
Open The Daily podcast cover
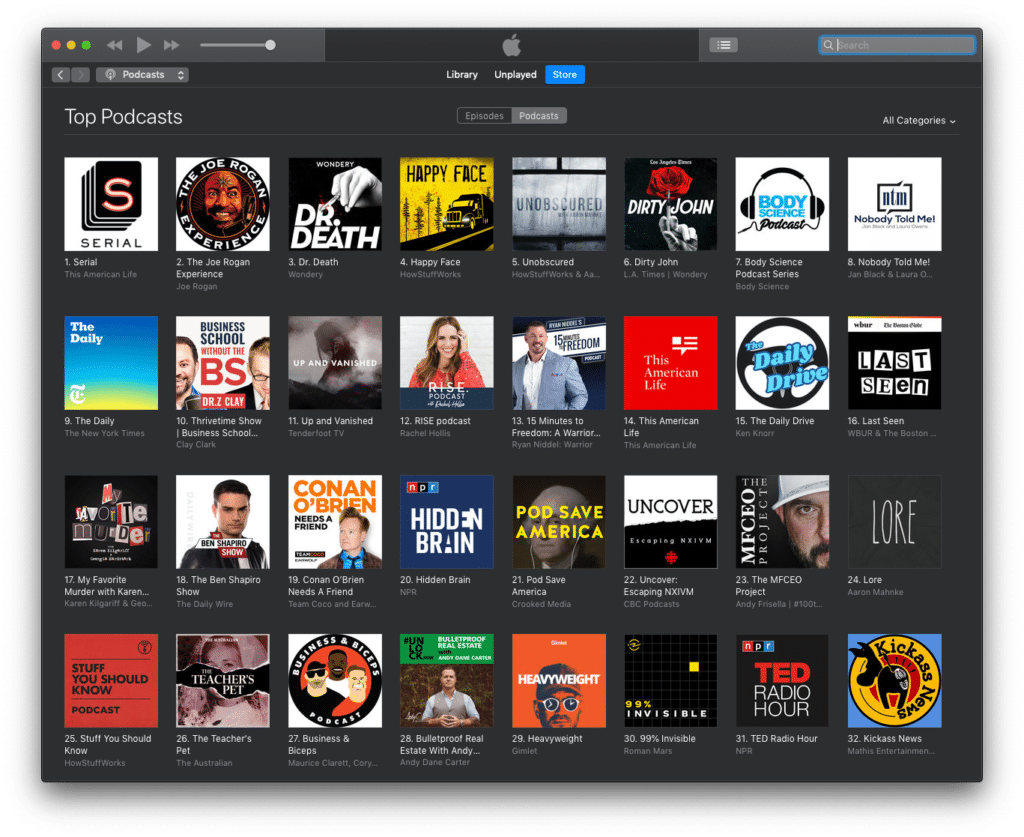111,363
